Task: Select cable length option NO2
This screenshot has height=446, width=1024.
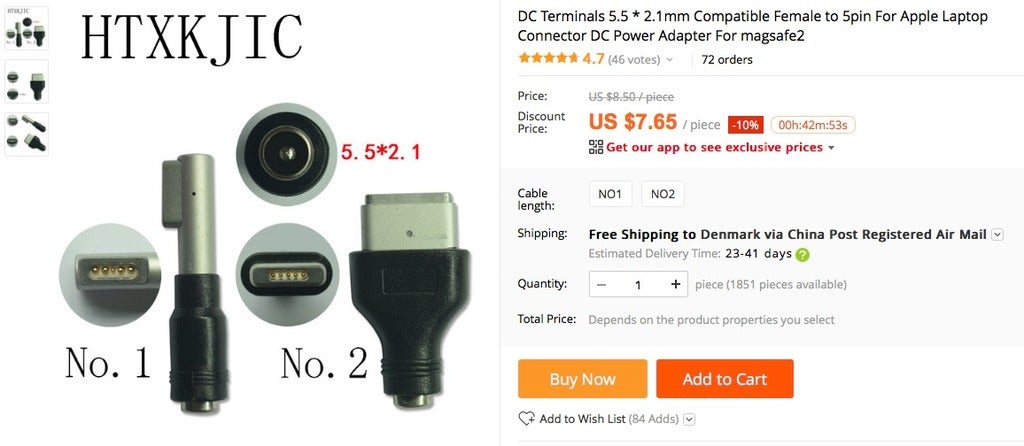Action: 663,194
